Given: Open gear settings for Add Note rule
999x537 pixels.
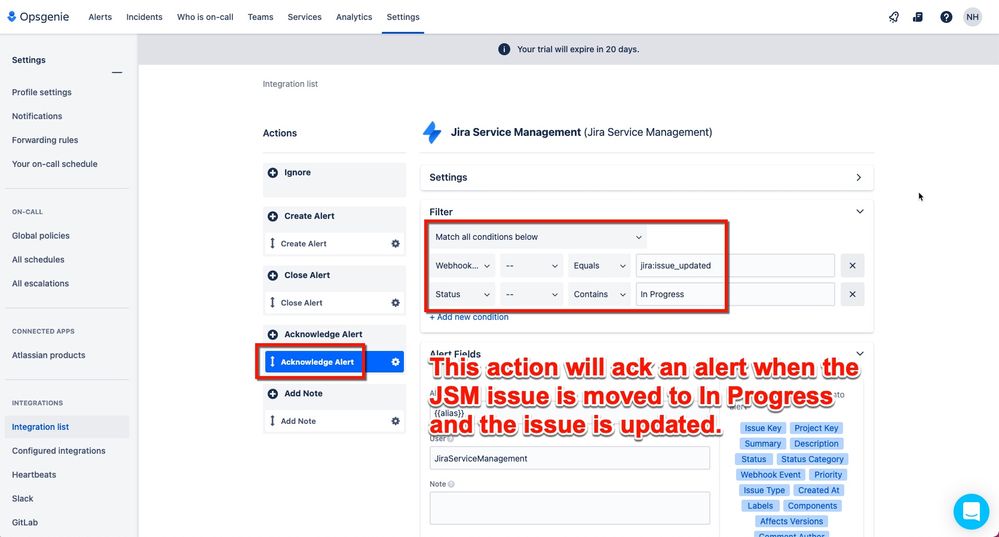Looking at the screenshot, I should (x=395, y=421).
